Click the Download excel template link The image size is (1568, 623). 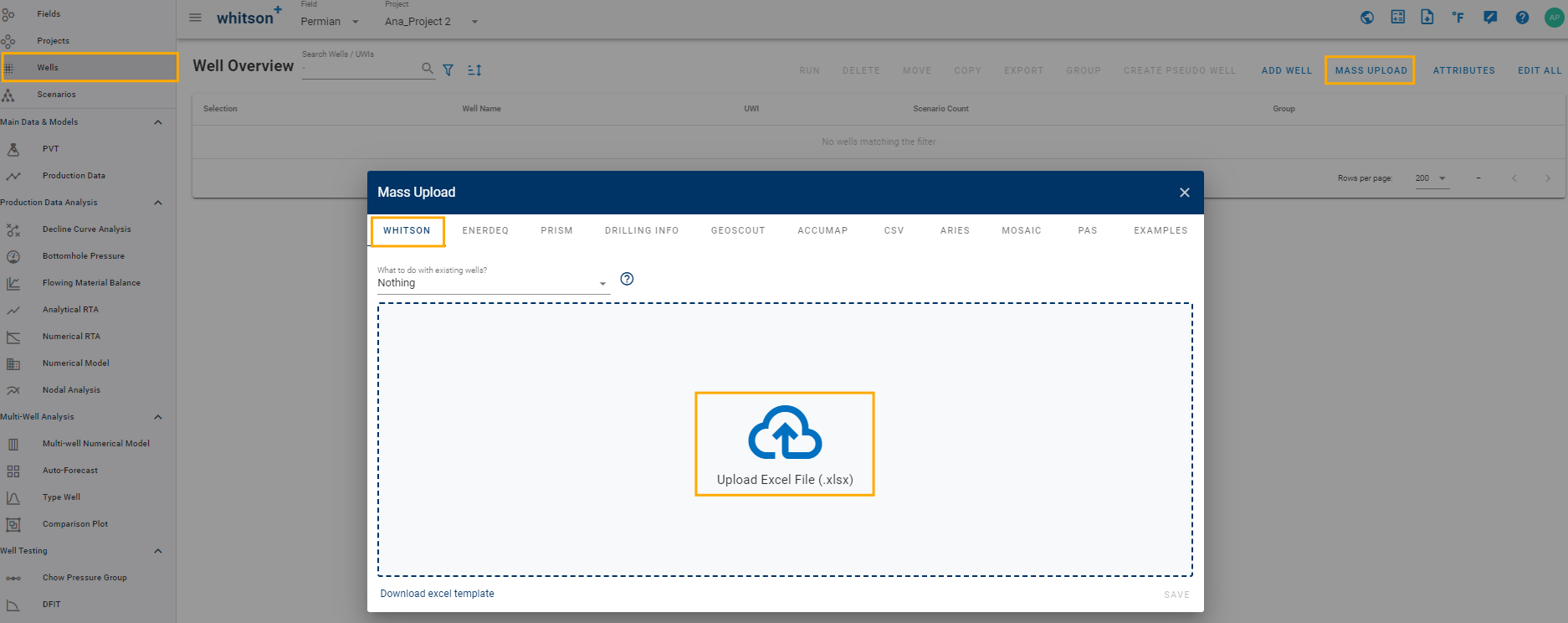(437, 594)
